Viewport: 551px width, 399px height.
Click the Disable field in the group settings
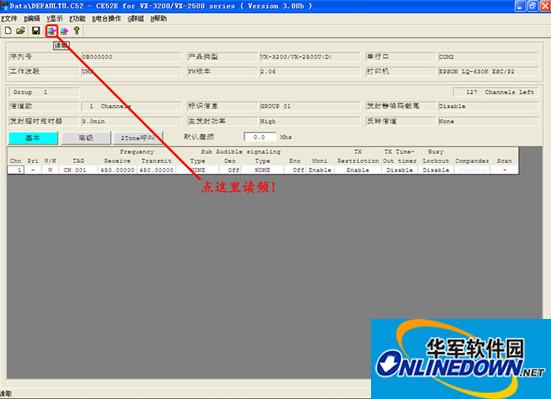488,106
